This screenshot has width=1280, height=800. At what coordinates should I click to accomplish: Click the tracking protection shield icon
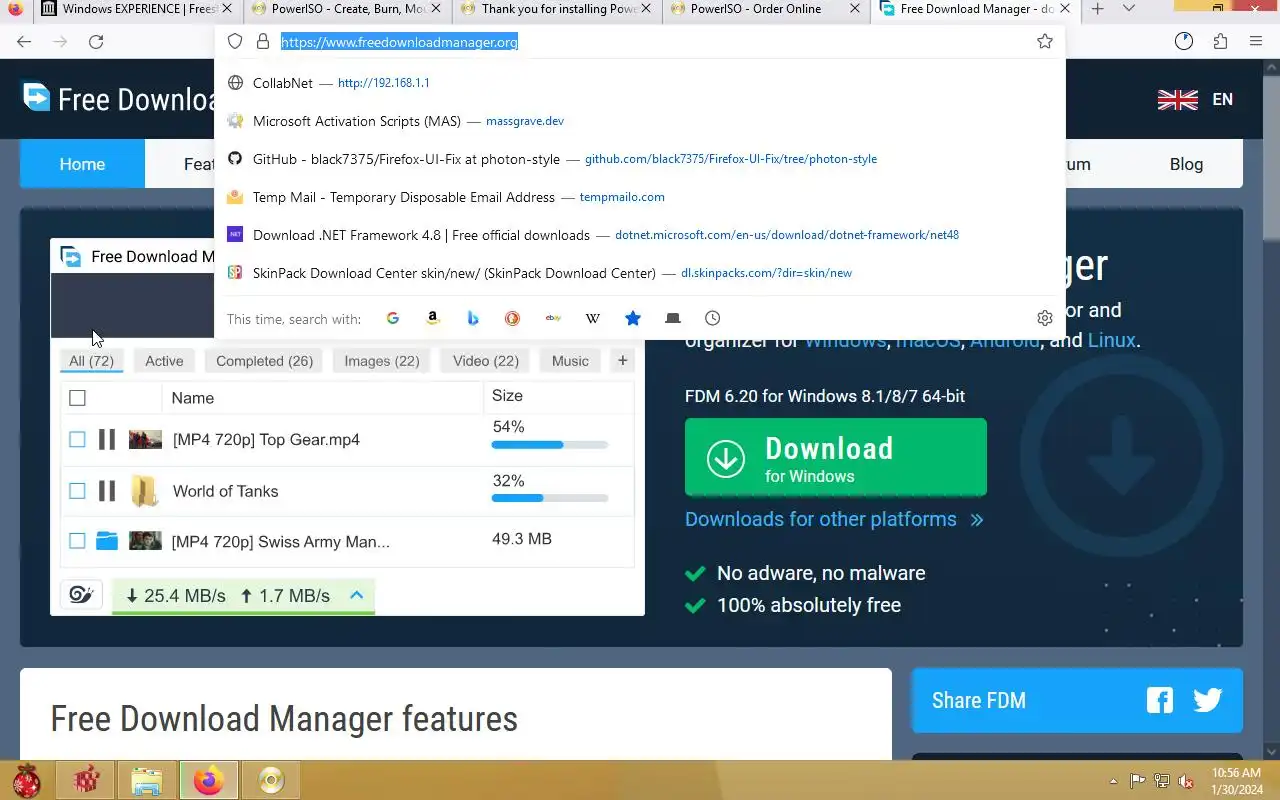[235, 42]
